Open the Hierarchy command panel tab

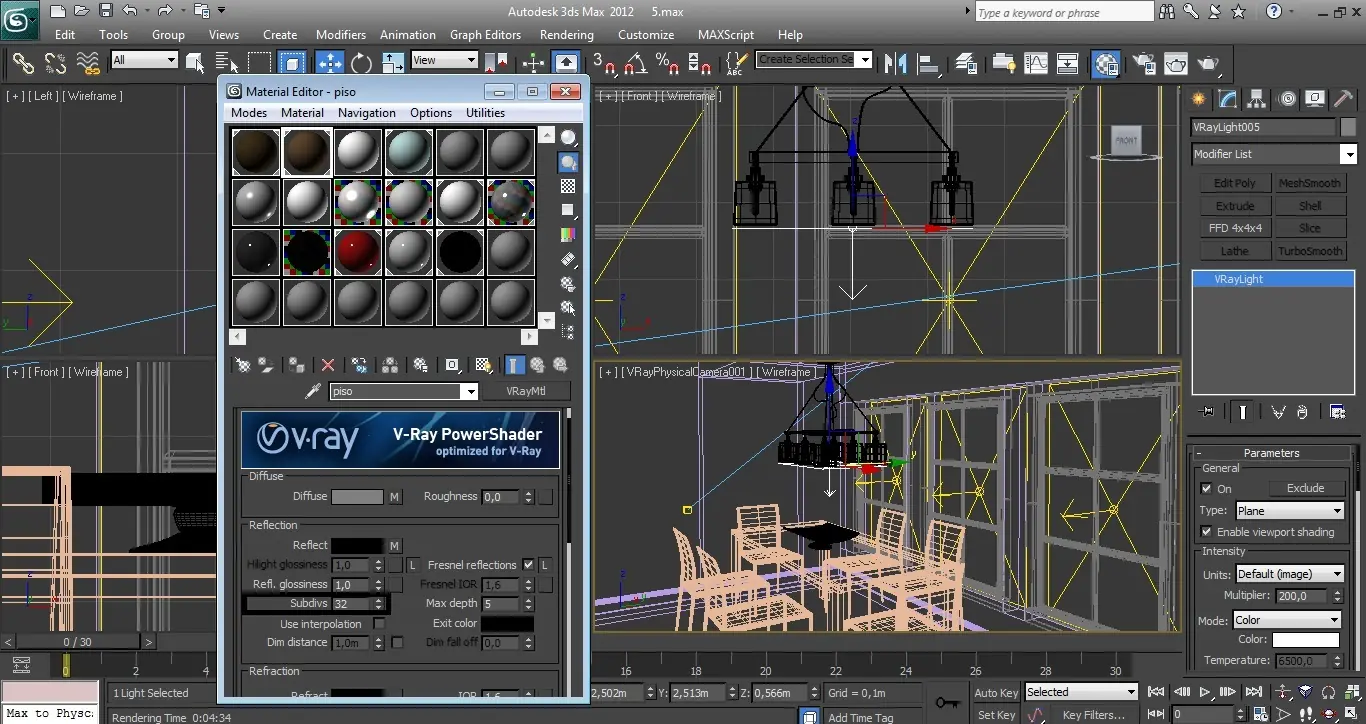[x=1258, y=99]
